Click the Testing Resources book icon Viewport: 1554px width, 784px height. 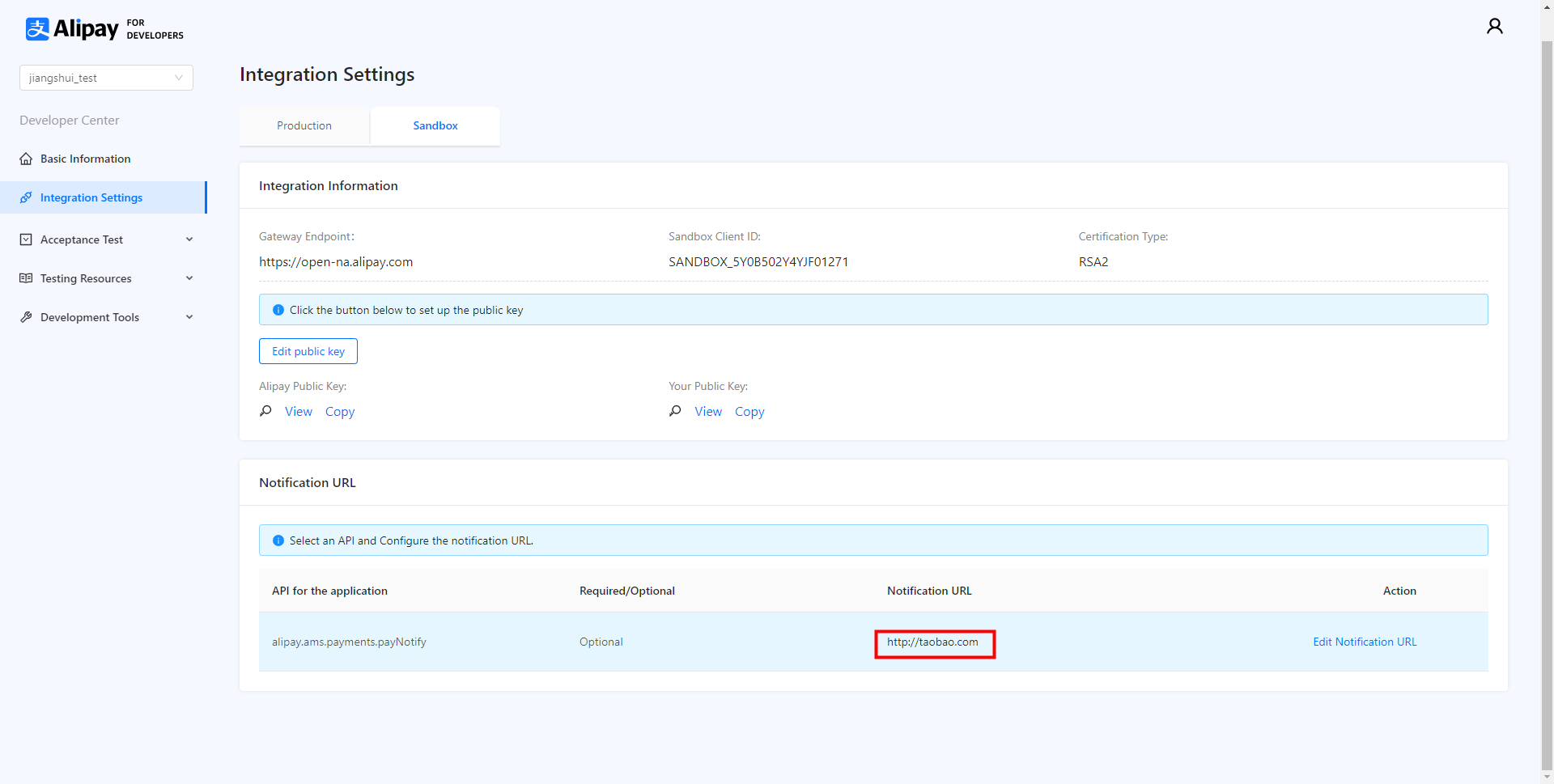tap(26, 278)
